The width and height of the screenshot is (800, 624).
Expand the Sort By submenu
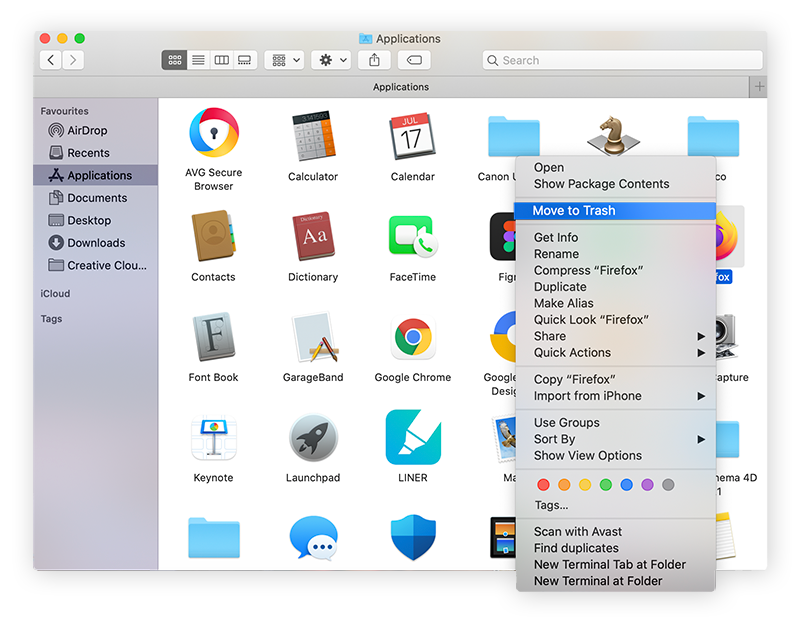(x=615, y=439)
